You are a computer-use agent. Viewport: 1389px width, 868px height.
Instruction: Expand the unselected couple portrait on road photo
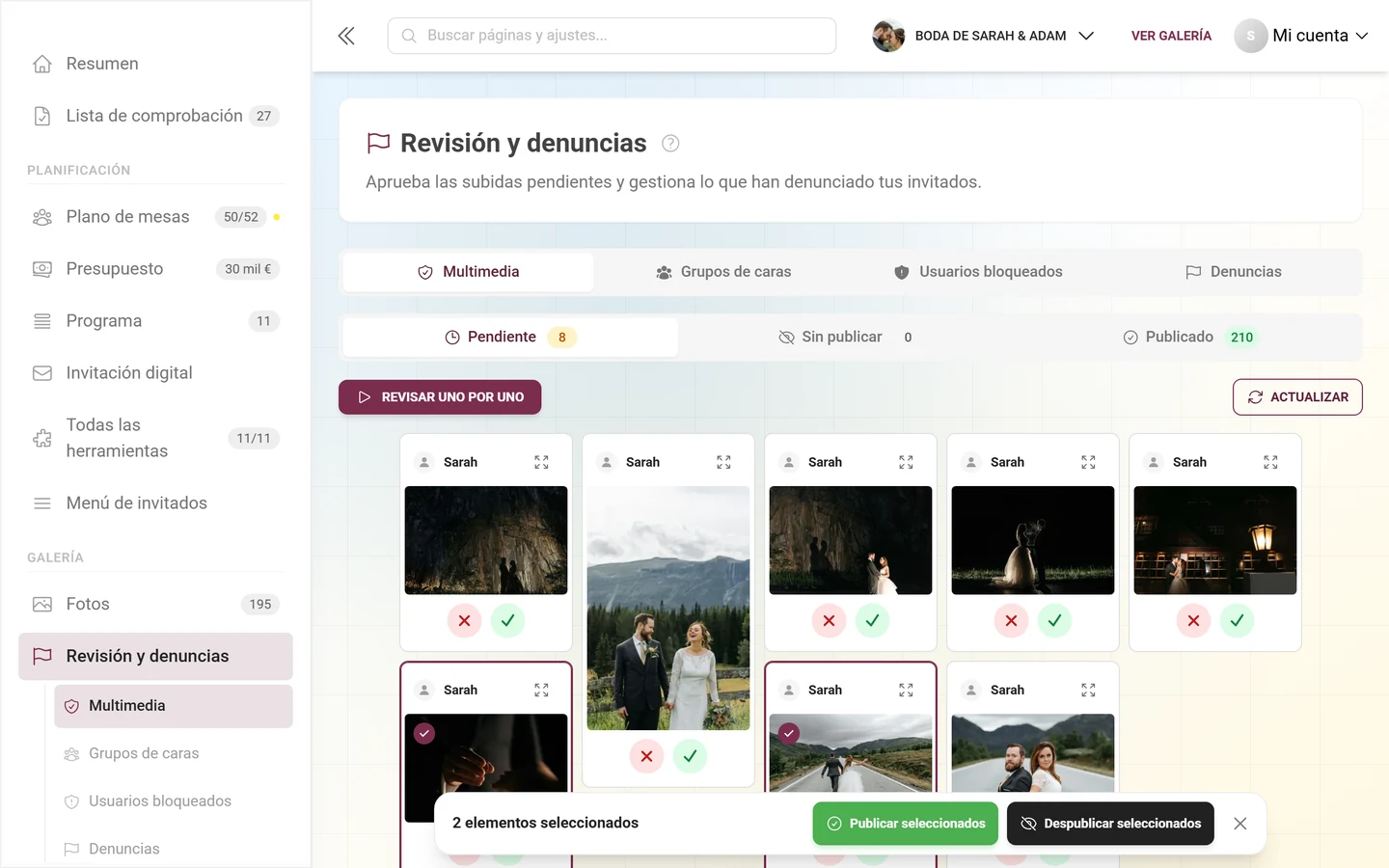pos(1088,690)
